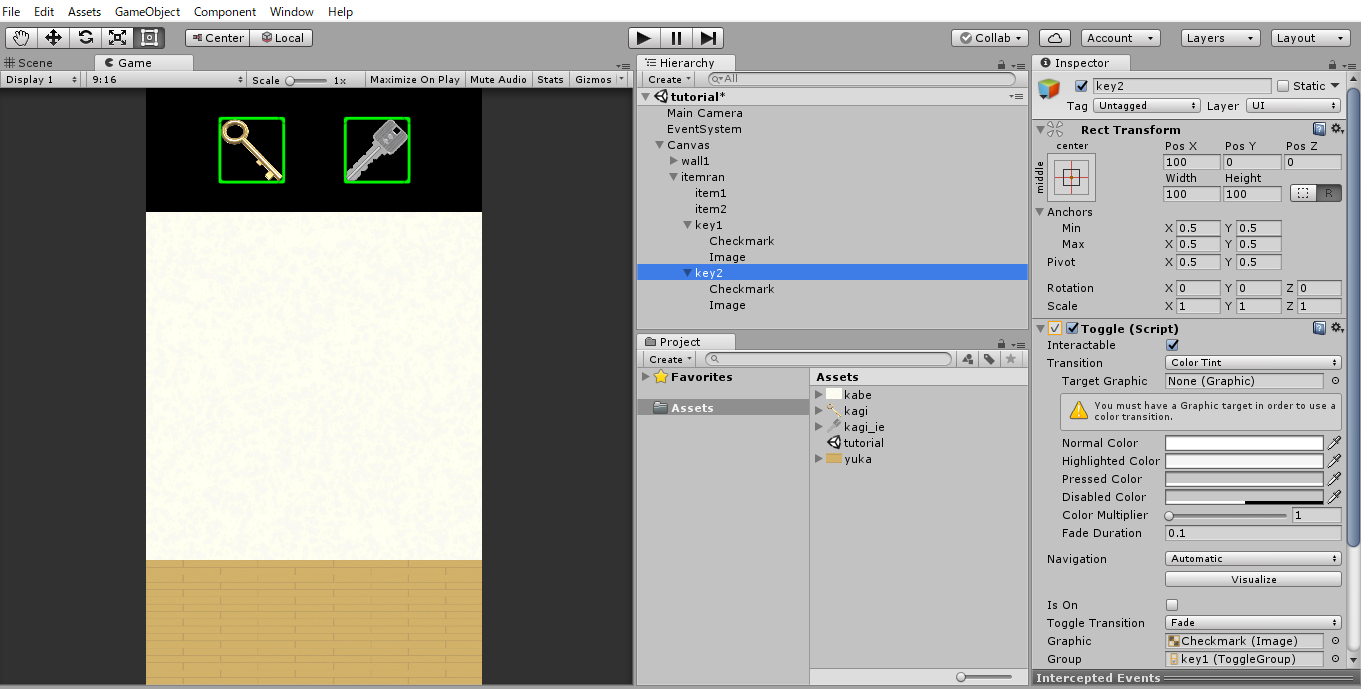Click the Project search by label icon
This screenshot has width=1361, height=689.
(989, 359)
